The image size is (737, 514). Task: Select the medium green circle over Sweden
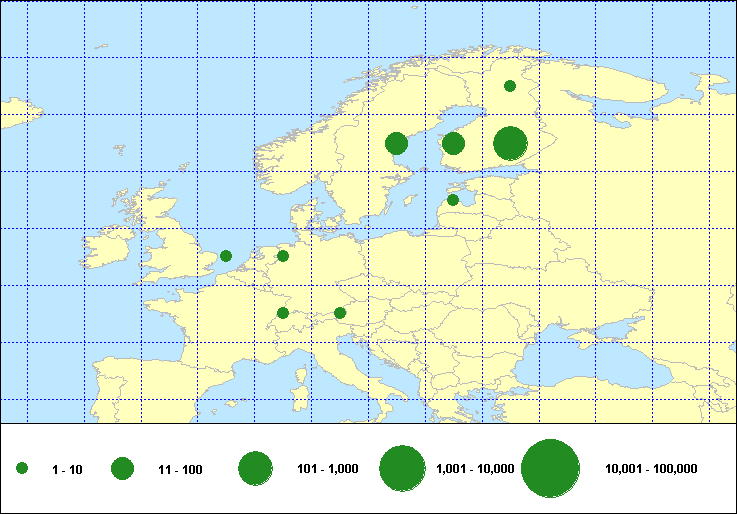(x=396, y=143)
